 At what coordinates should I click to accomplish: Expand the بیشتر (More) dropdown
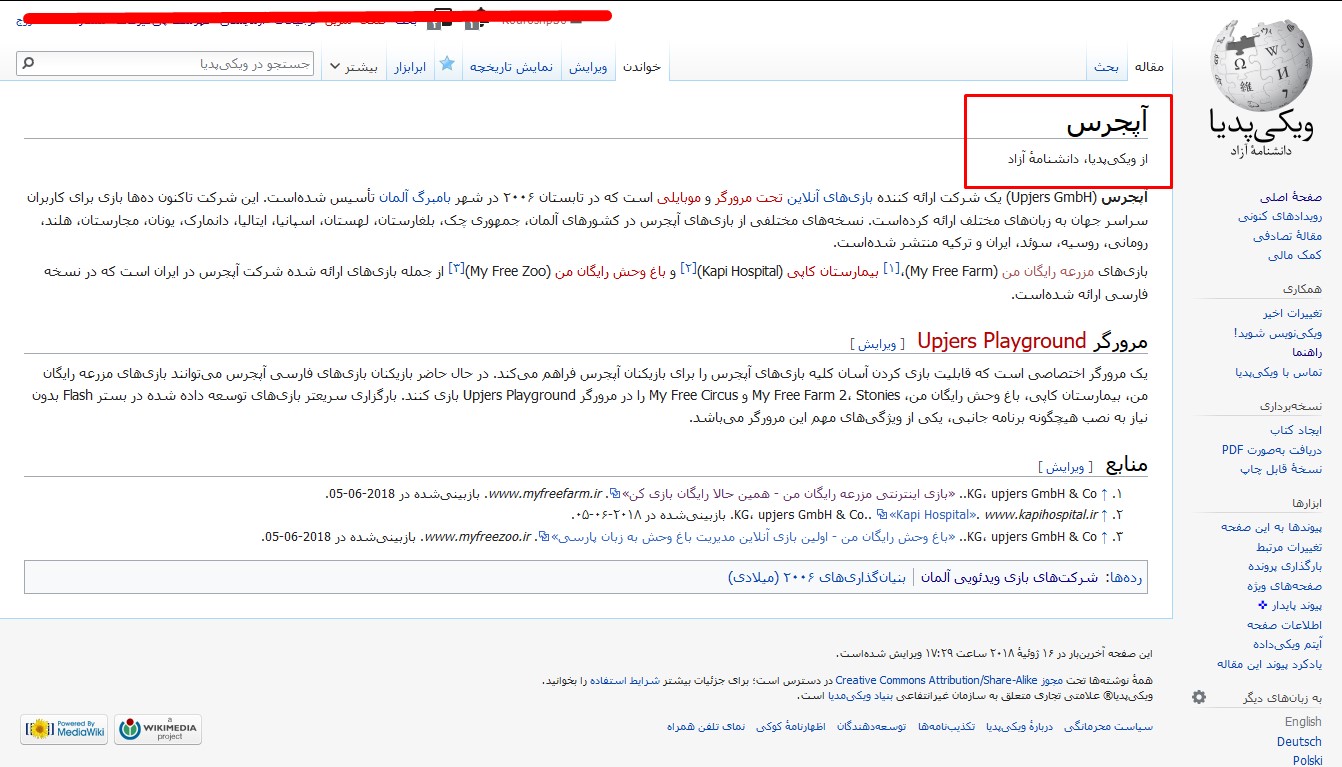point(353,67)
